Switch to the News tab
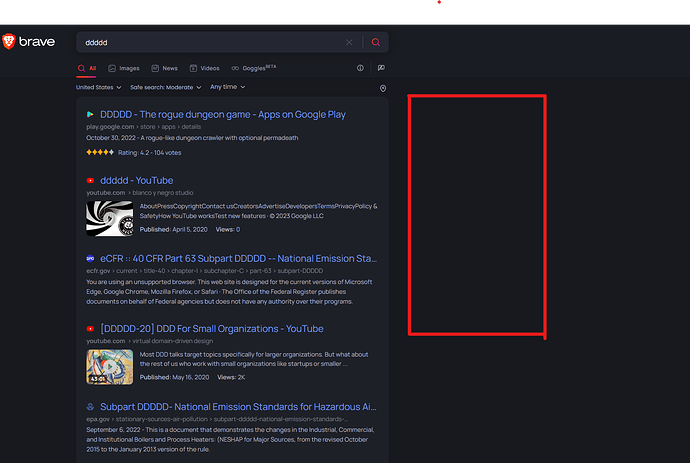The height and width of the screenshot is (463, 690). click(x=165, y=68)
